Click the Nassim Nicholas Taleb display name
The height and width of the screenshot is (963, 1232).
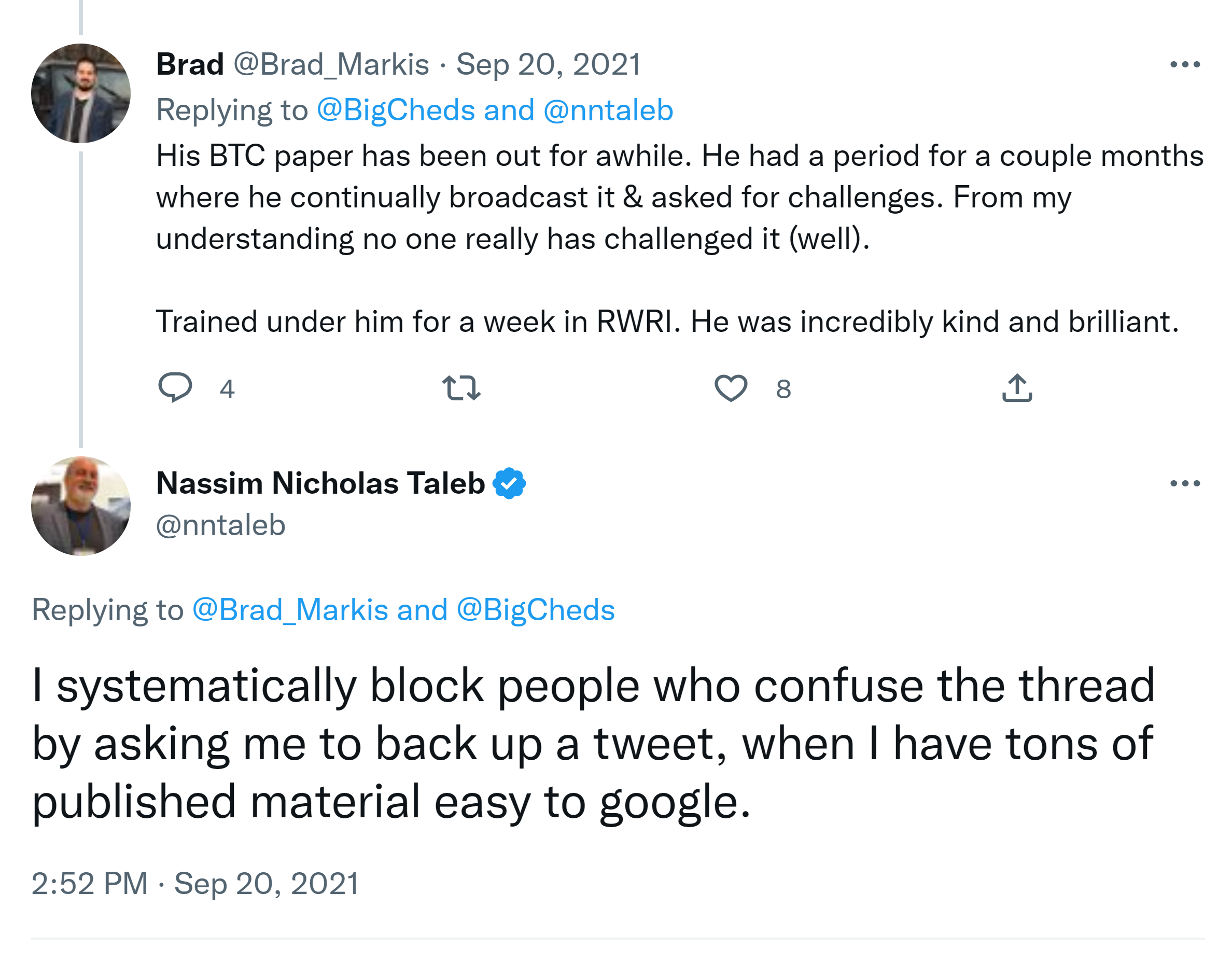(320, 483)
